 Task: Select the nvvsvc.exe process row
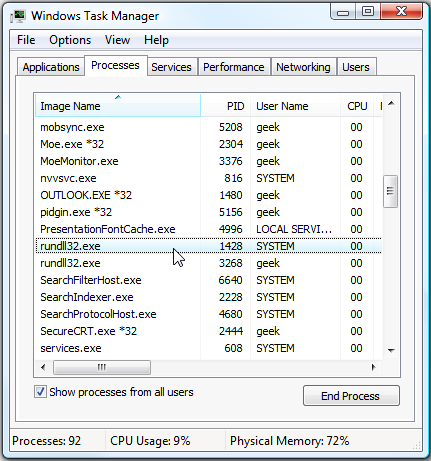(208, 178)
